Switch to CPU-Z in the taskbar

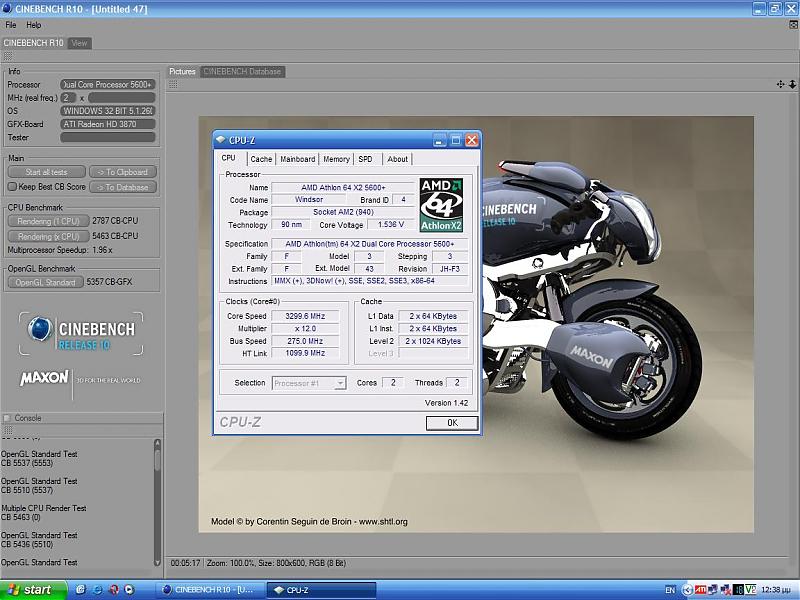[321, 590]
